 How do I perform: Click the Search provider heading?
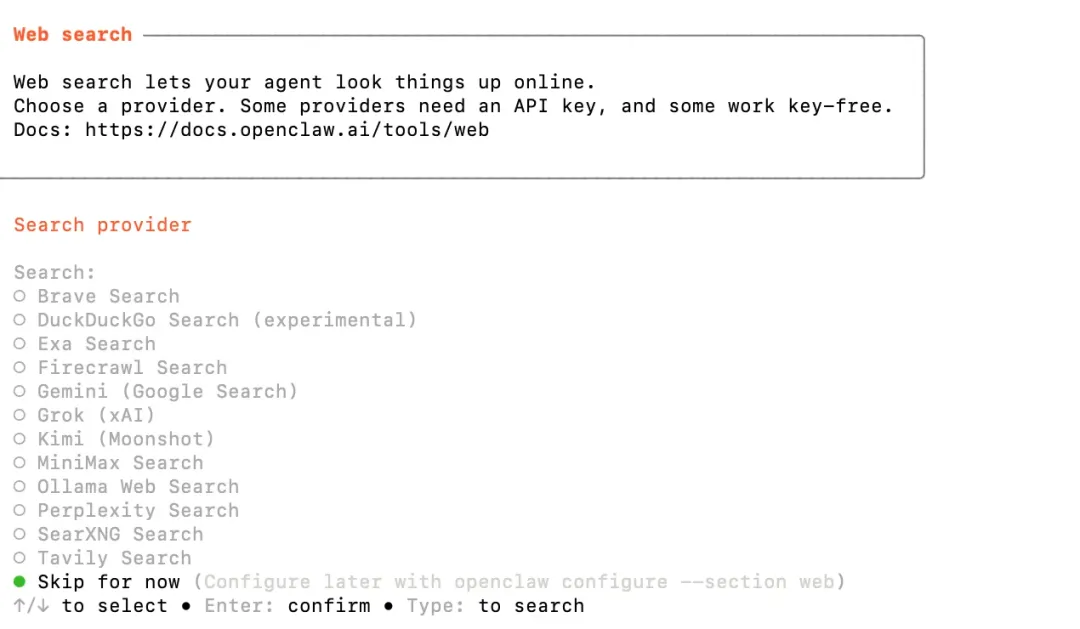tap(103, 225)
